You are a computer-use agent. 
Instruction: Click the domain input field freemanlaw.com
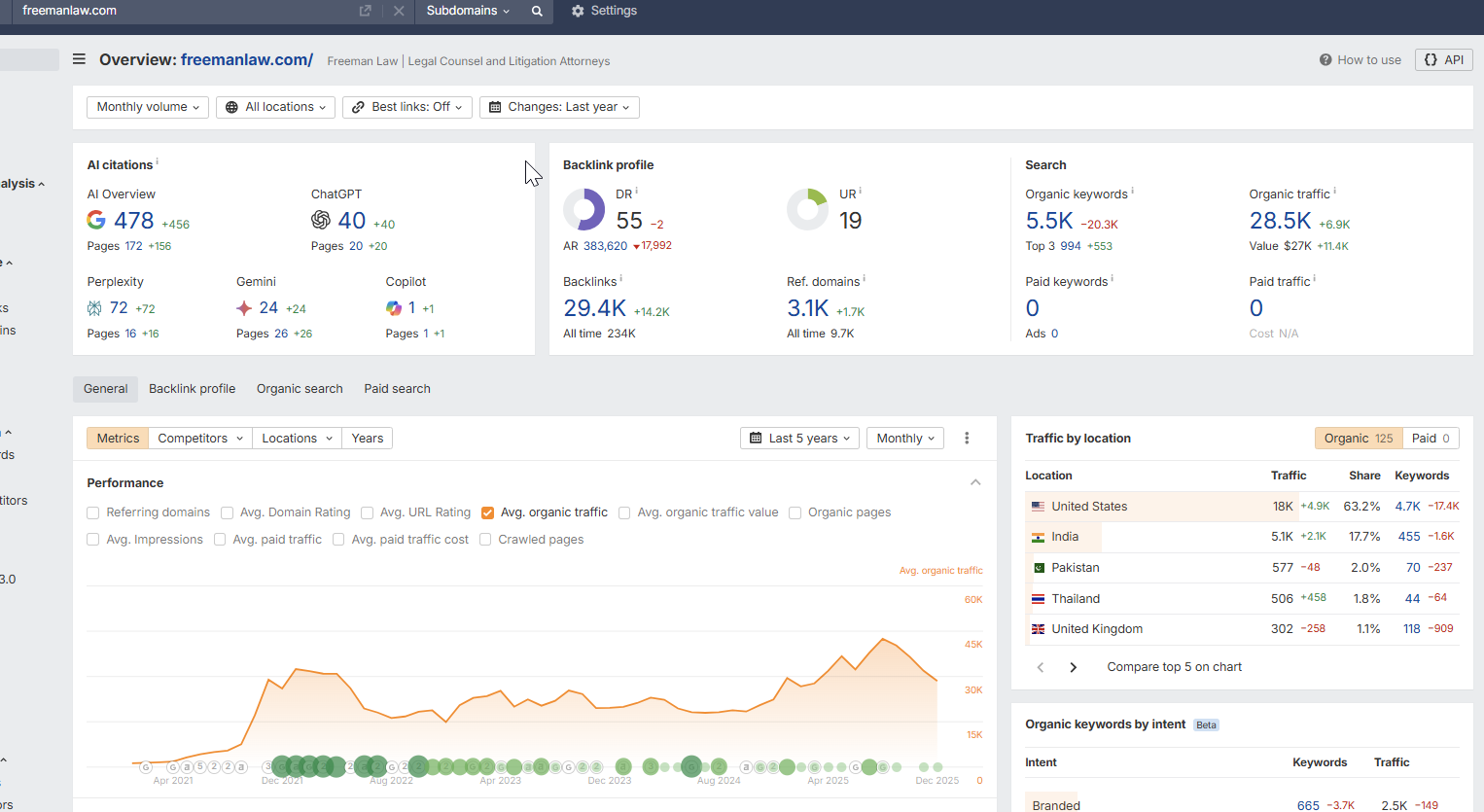click(185, 11)
